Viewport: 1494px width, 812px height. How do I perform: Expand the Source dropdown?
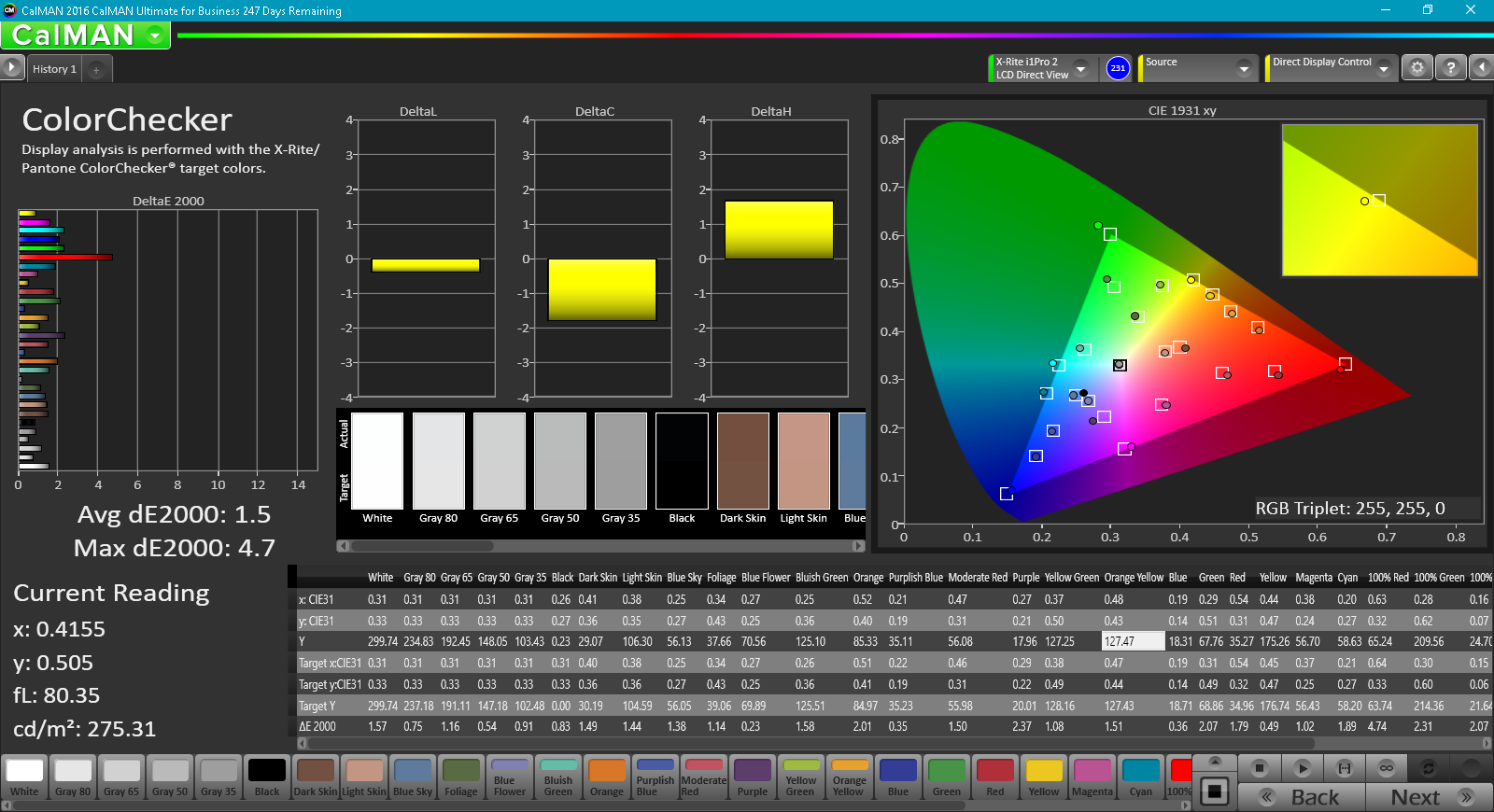[1243, 68]
